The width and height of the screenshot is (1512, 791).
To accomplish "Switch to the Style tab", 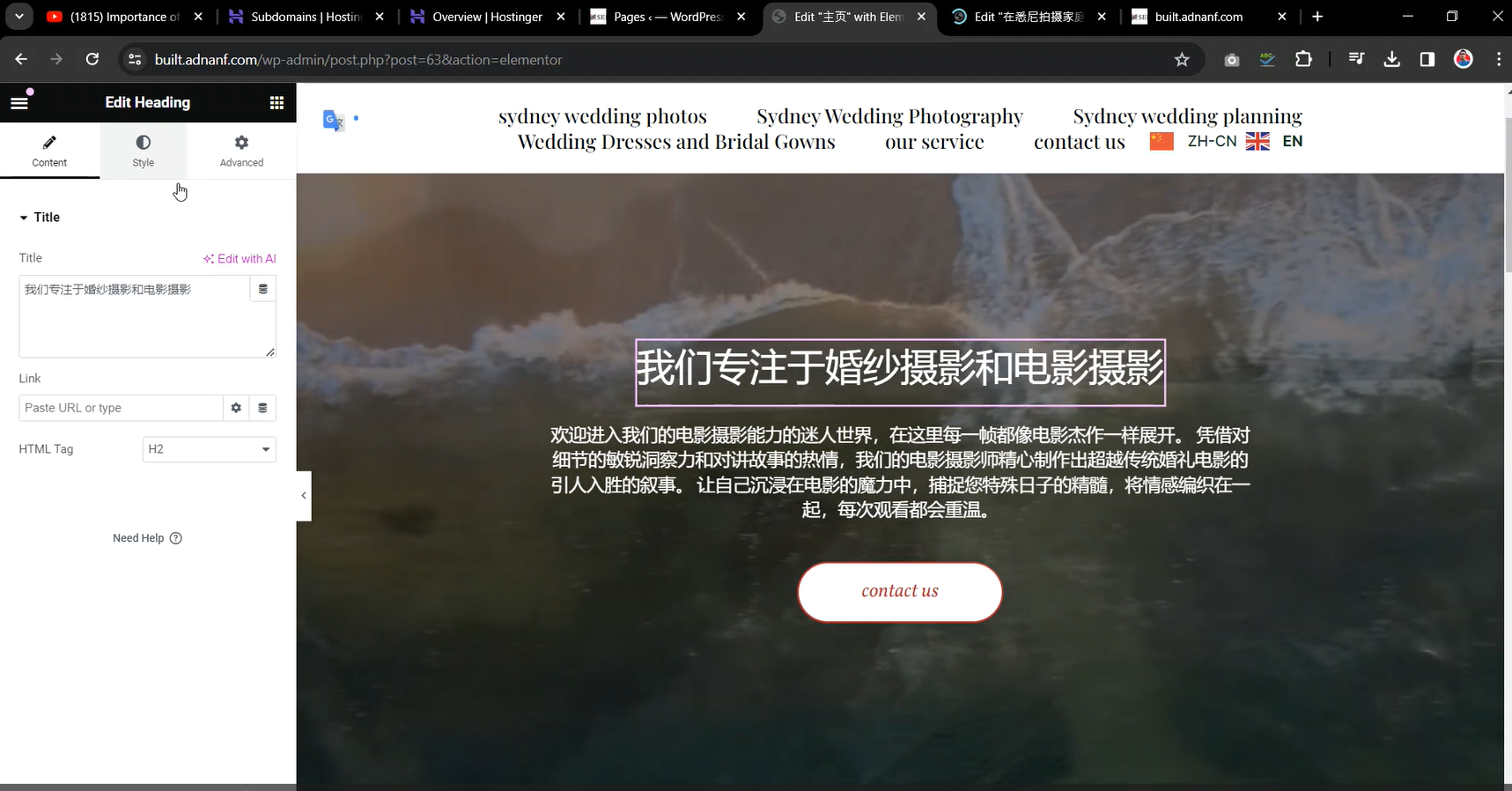I will (x=143, y=151).
